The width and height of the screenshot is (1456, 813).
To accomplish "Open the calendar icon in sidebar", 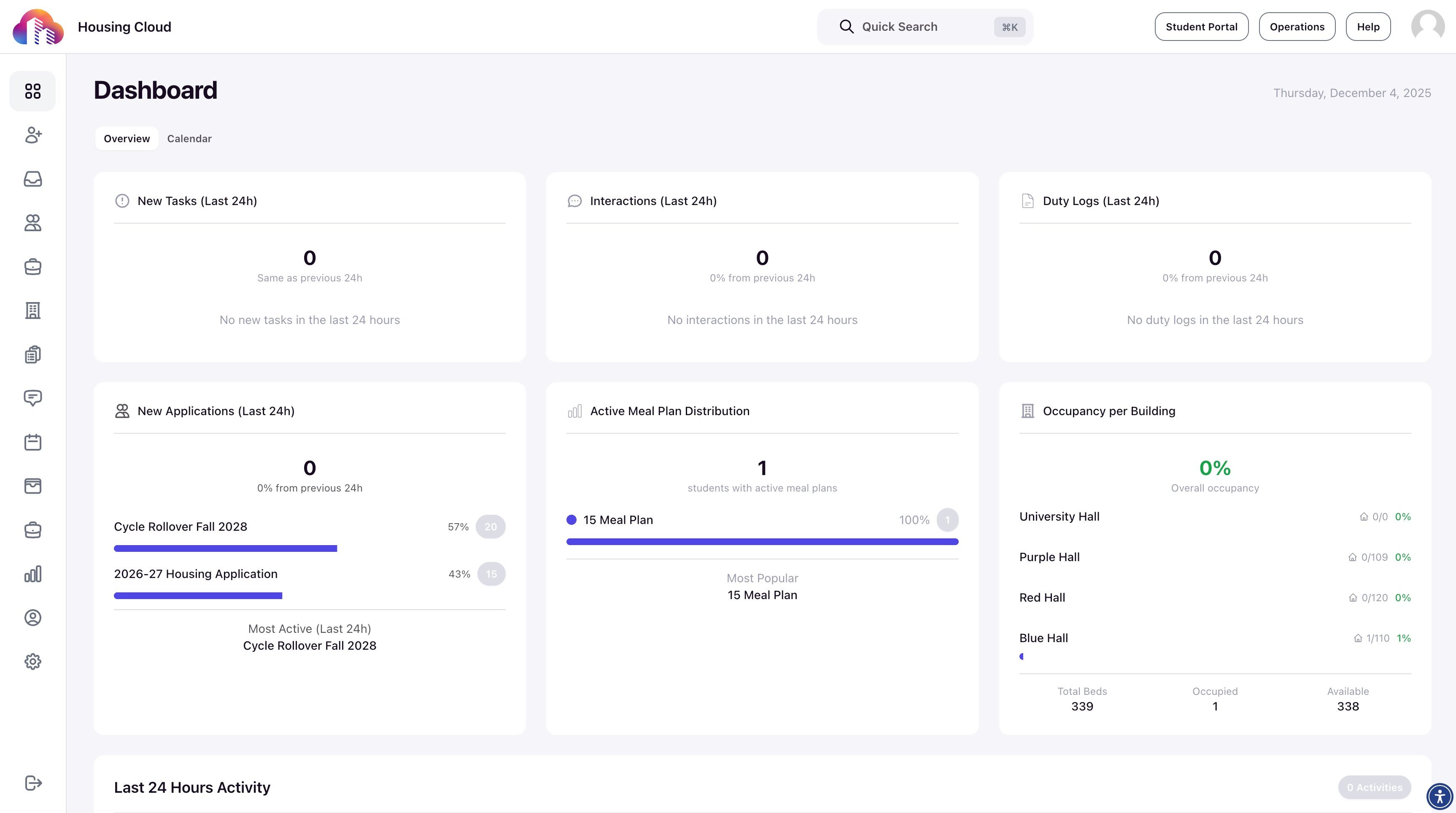I will 33,442.
